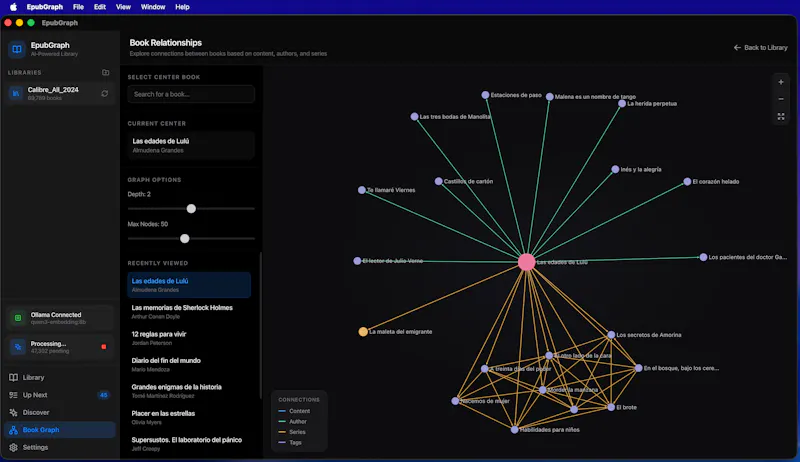Screen dimensions: 800x462
Task: Select the El brote node
Action: [x=611, y=407]
